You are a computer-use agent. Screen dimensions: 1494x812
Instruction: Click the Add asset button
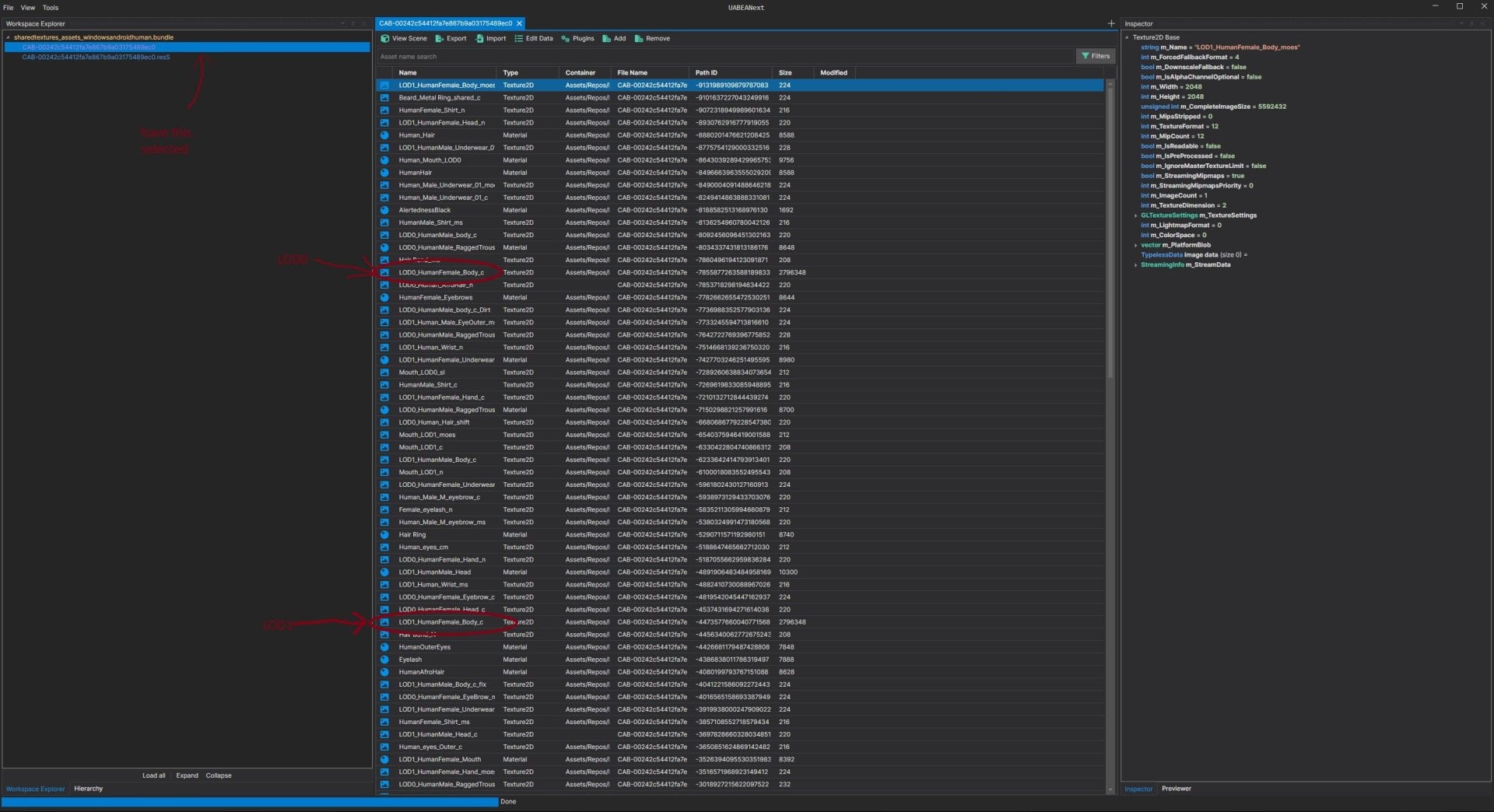click(x=614, y=38)
